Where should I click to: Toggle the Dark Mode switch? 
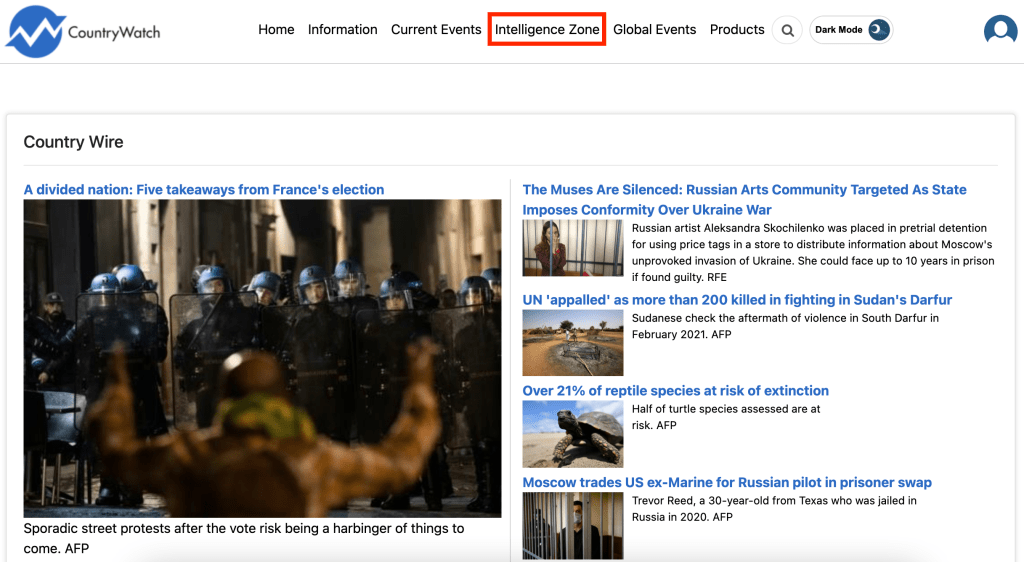pyautogui.click(x=851, y=30)
